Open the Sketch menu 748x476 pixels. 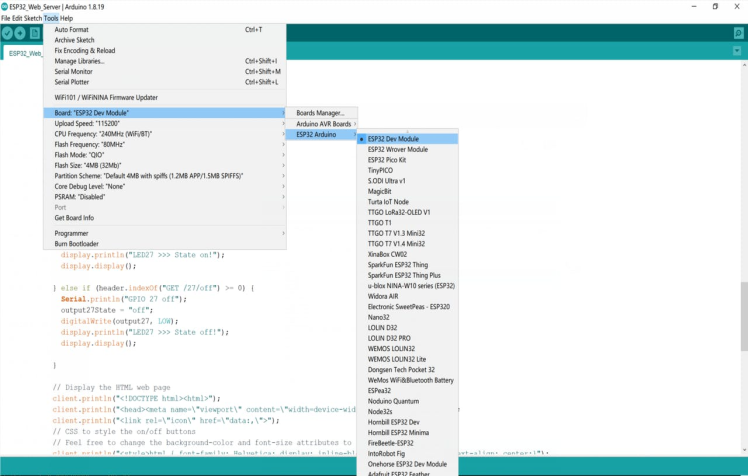pos(32,18)
